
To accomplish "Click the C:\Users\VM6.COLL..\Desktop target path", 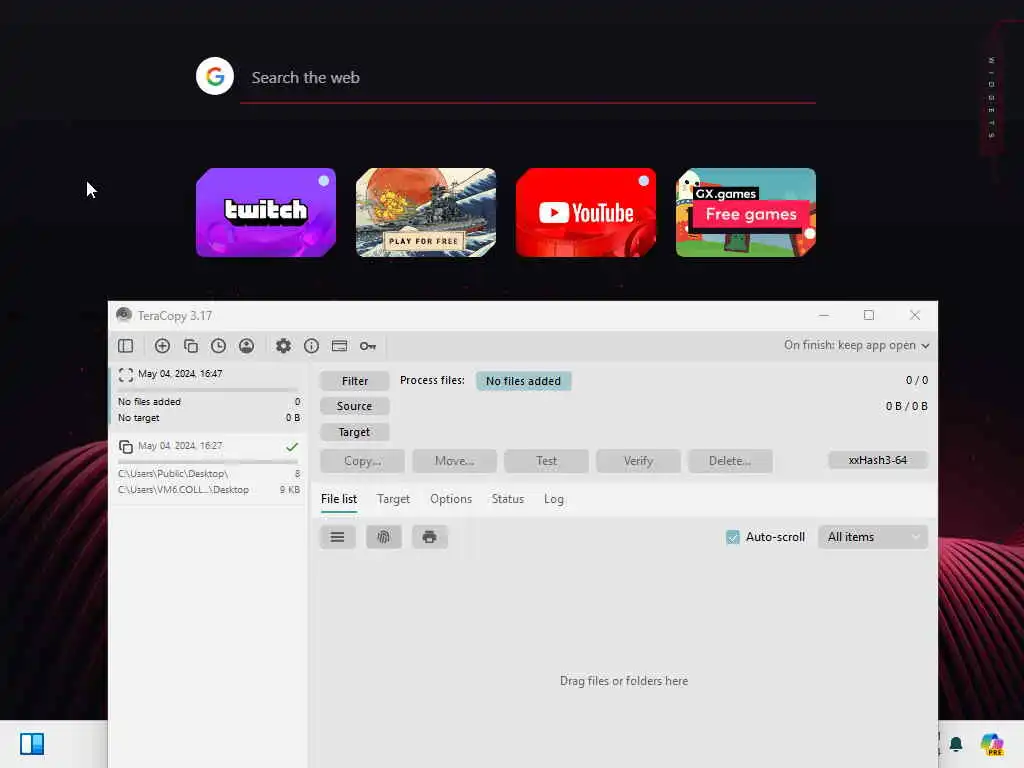I will coord(184,490).
